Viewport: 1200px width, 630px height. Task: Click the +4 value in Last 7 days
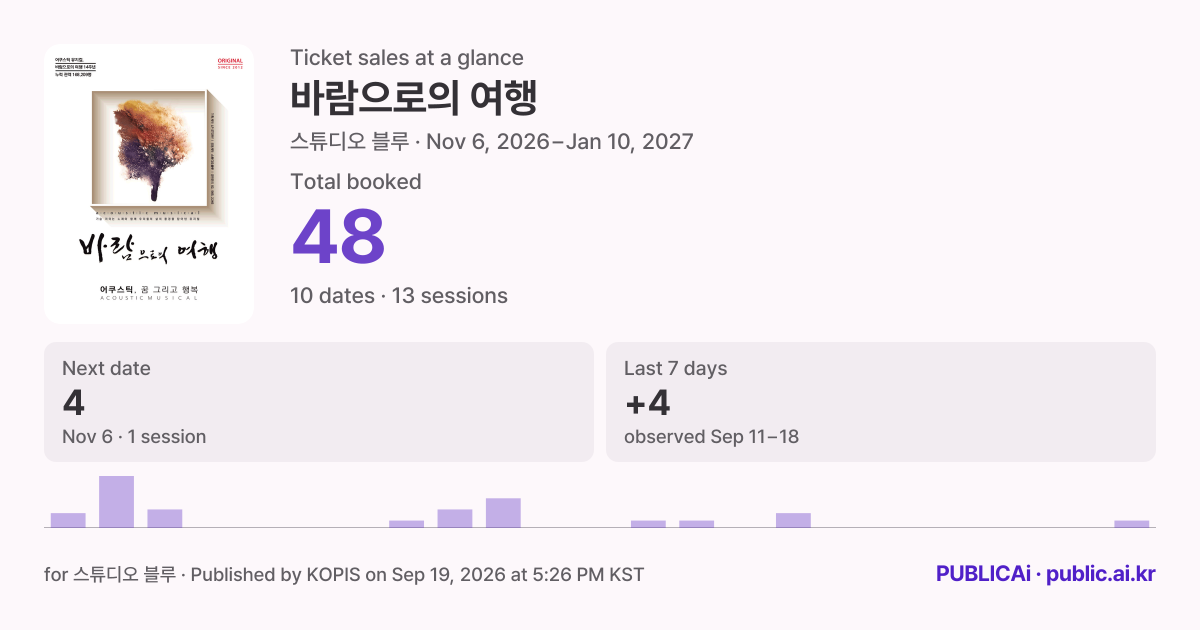[x=647, y=402]
